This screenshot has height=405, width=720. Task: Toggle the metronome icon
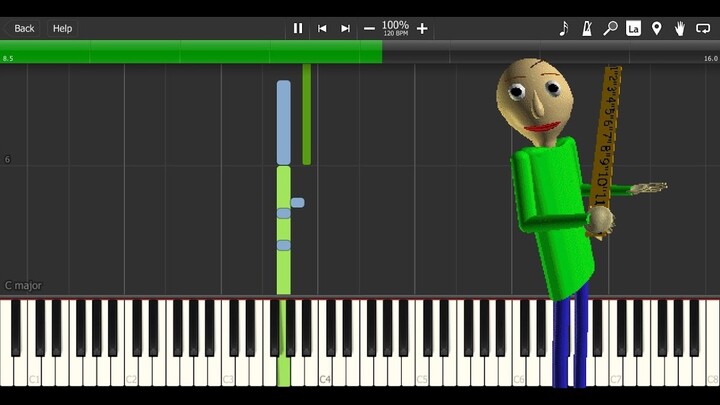click(x=587, y=28)
